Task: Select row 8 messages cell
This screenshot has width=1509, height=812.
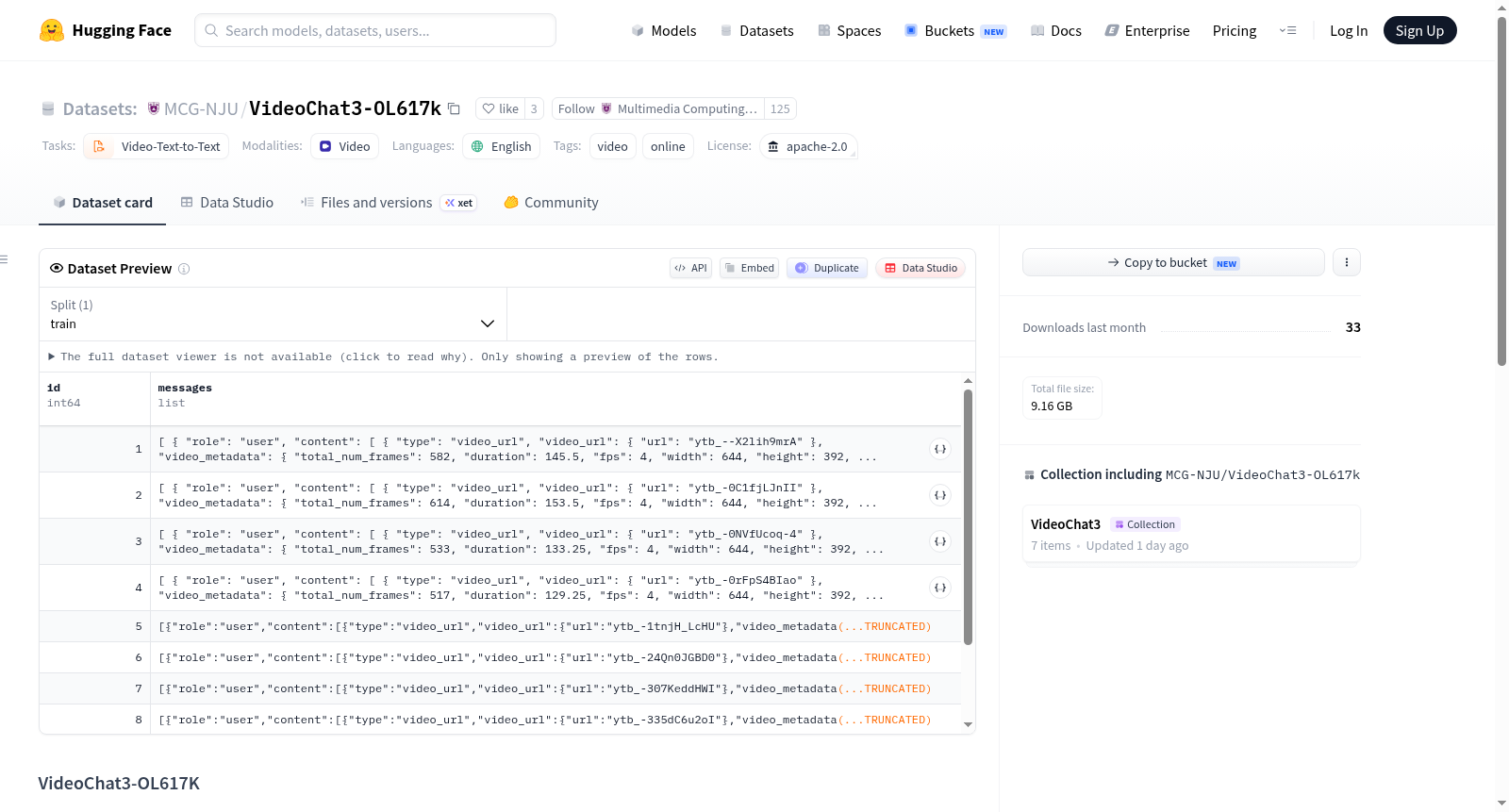Action: point(556,720)
